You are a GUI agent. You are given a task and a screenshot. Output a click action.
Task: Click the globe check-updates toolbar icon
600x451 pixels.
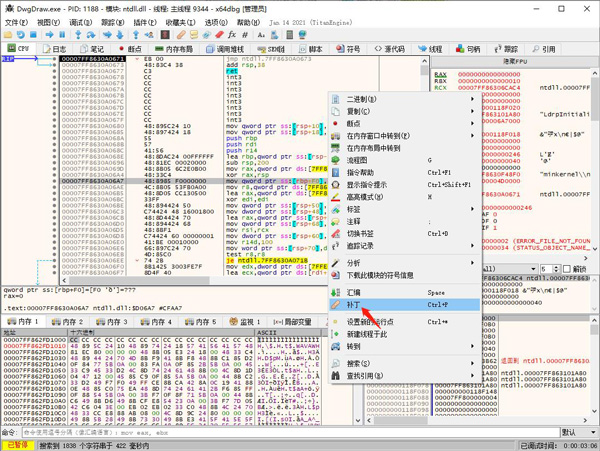pos(302,35)
